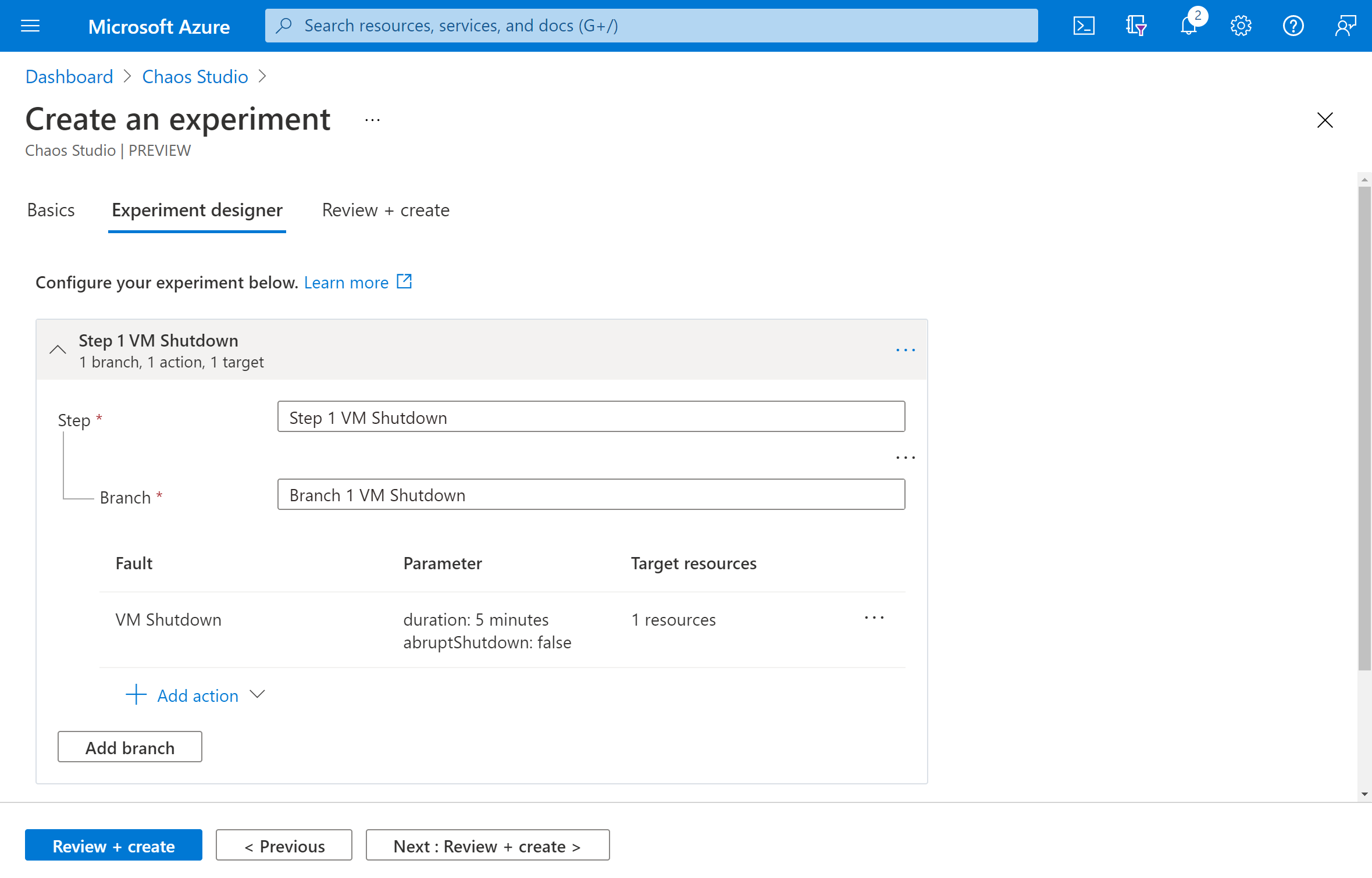Click the Previous navigation button
Image resolution: width=1372 pixels, height=878 pixels.
pos(284,844)
